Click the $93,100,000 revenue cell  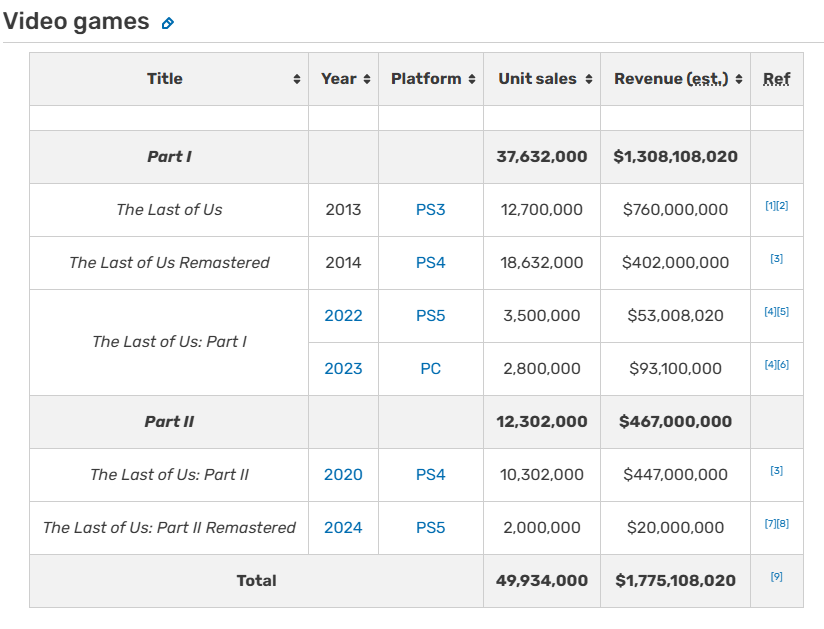(675, 368)
